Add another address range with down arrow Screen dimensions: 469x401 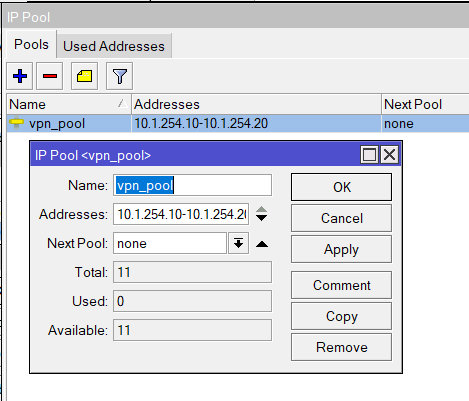point(261,218)
